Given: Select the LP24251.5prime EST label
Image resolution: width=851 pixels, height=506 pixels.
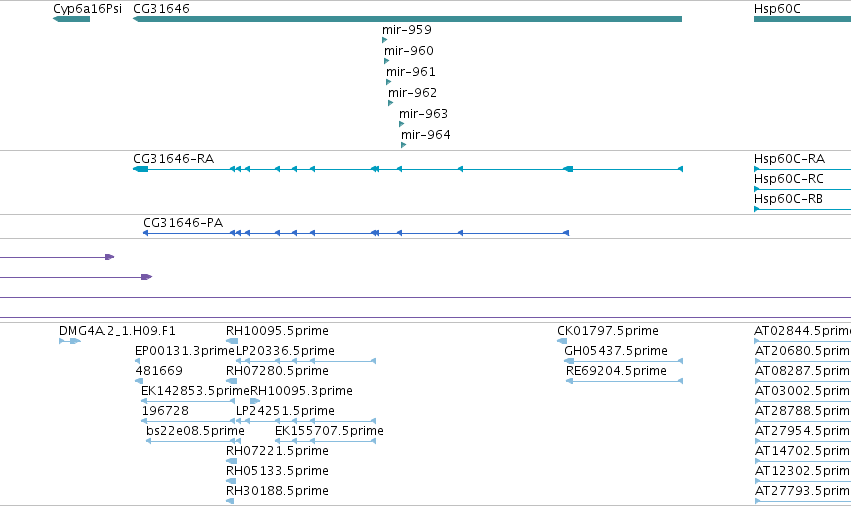Looking at the screenshot, I should click(x=285, y=412).
